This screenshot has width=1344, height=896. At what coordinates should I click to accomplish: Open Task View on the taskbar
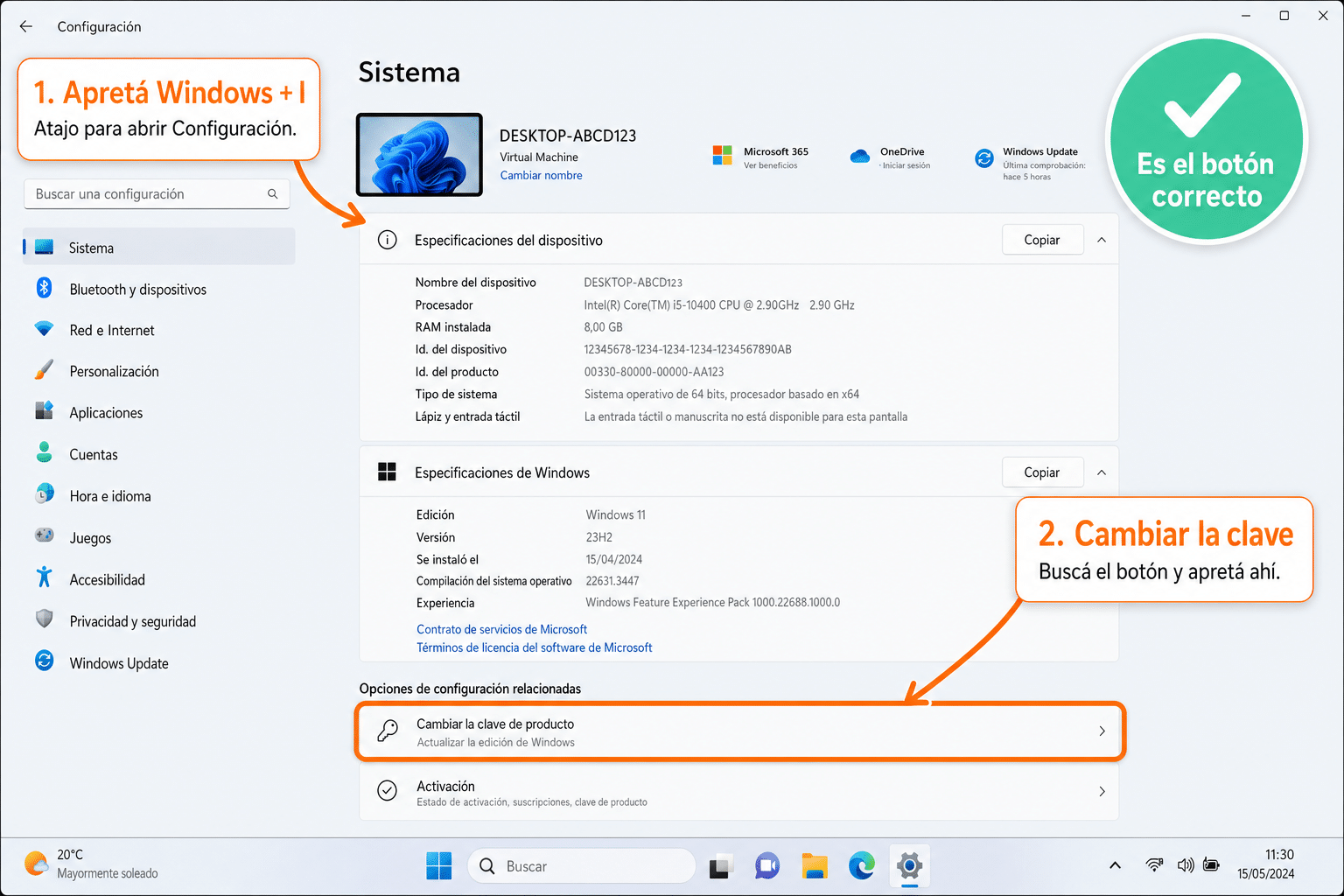tap(721, 865)
